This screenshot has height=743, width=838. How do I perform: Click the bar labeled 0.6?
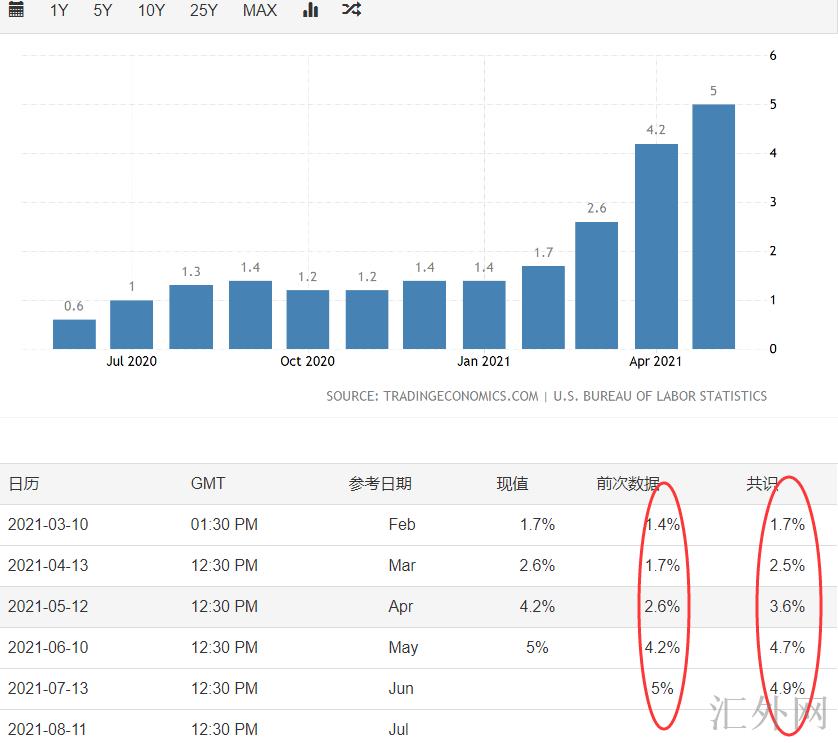(74, 334)
